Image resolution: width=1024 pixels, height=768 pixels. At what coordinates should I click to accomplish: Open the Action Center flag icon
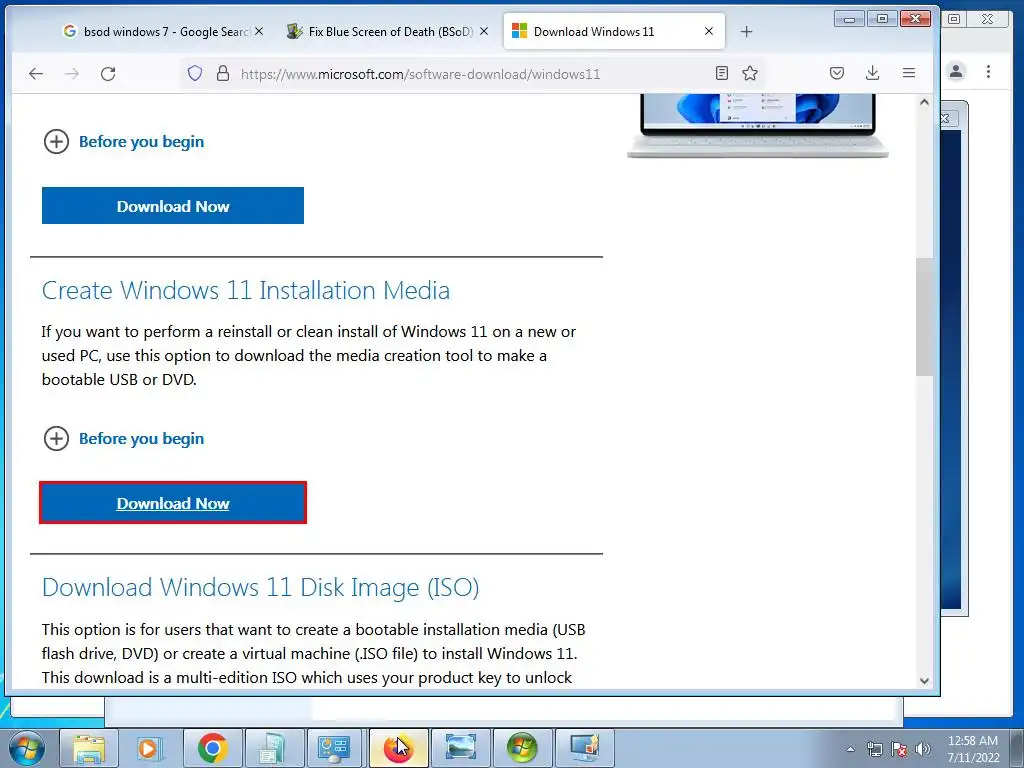tap(899, 749)
